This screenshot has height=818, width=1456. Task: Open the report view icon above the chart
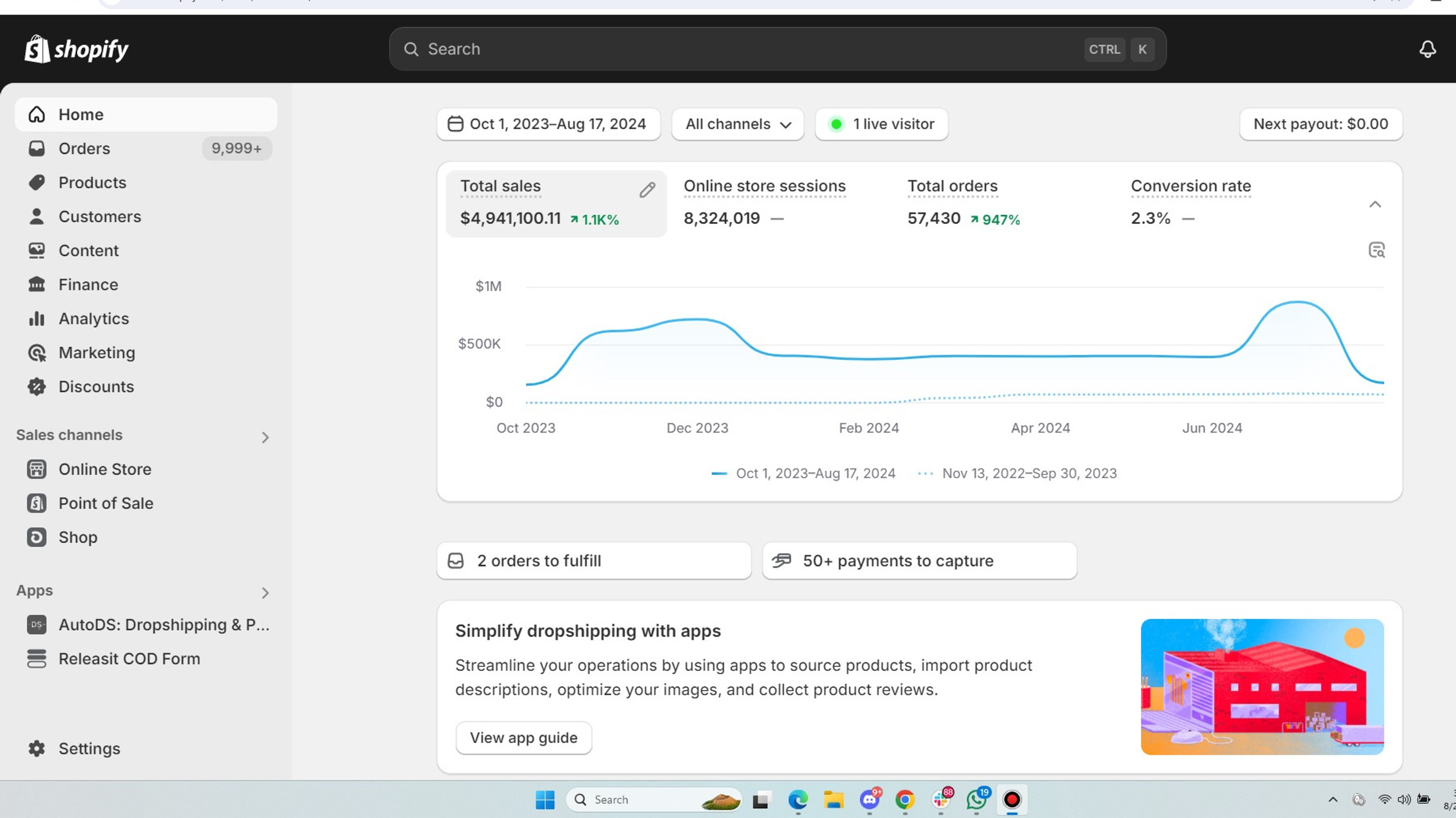pos(1376,250)
